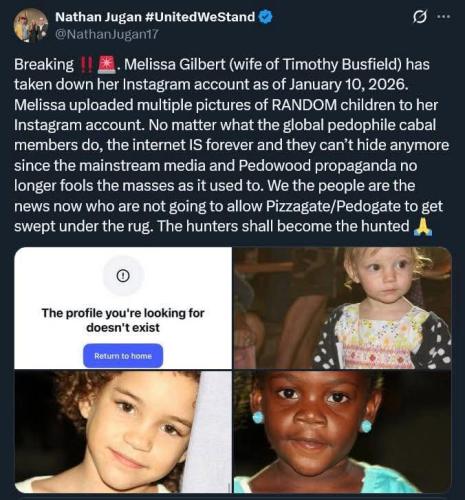
Task: Click the Return to home button
Action: click(123, 356)
